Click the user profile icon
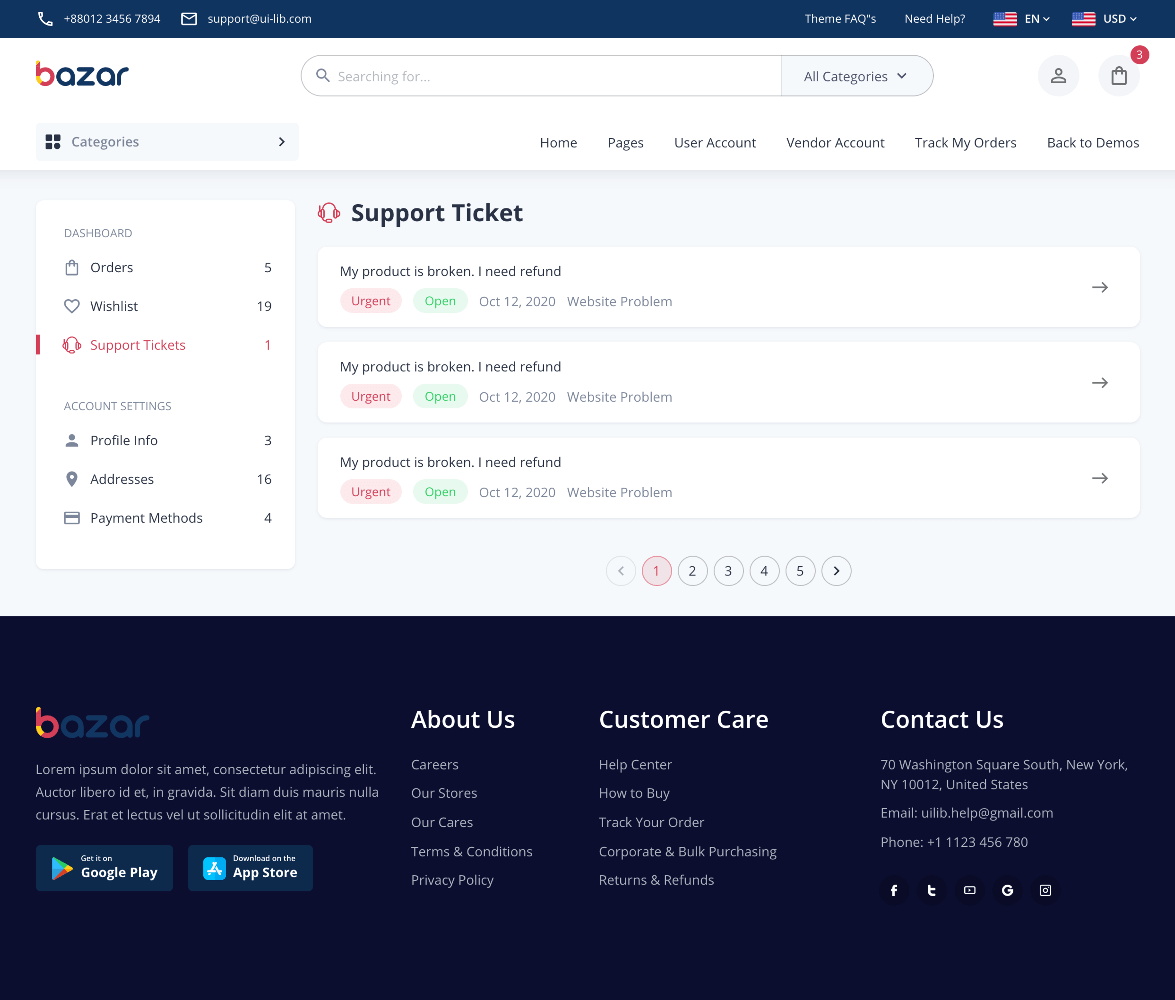The height and width of the screenshot is (1000, 1175). pos(1058,76)
